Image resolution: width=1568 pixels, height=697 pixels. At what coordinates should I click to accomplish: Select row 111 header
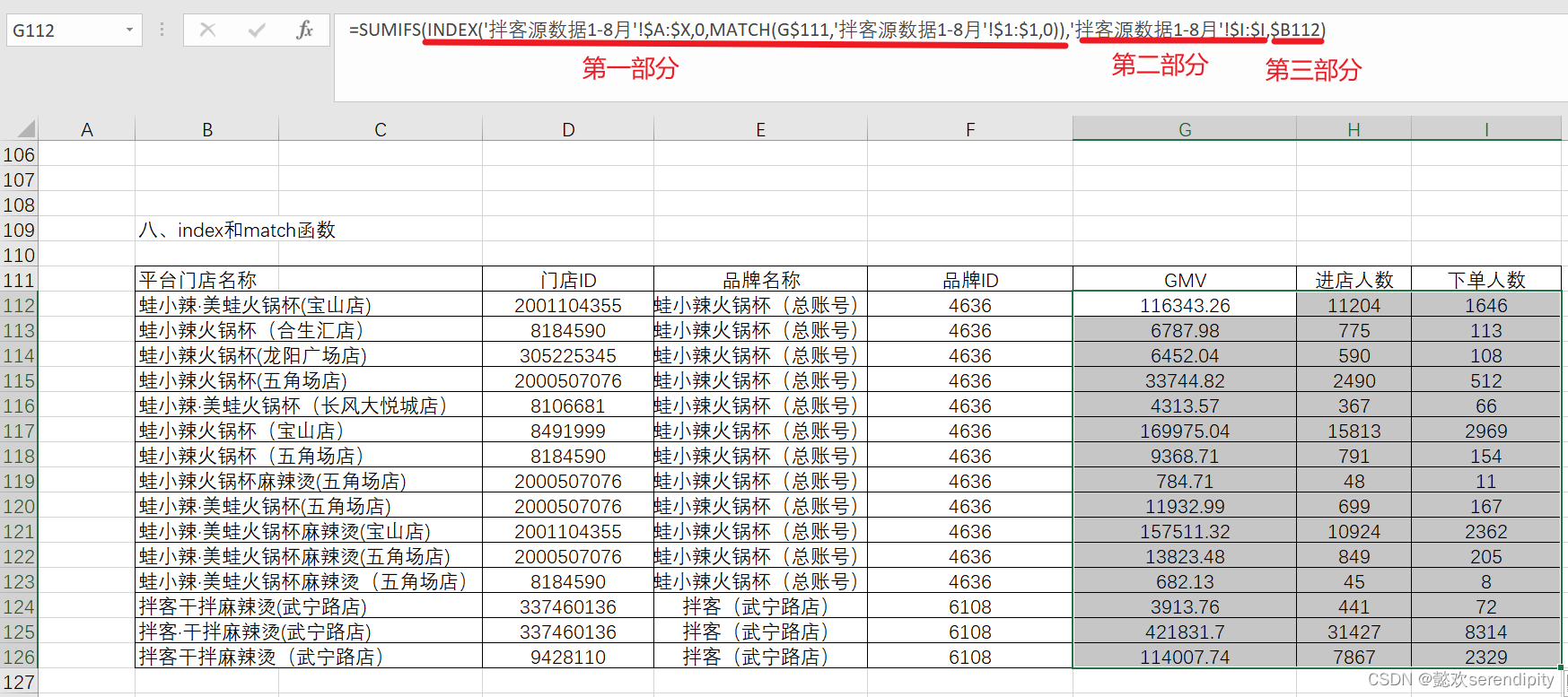click(x=19, y=280)
